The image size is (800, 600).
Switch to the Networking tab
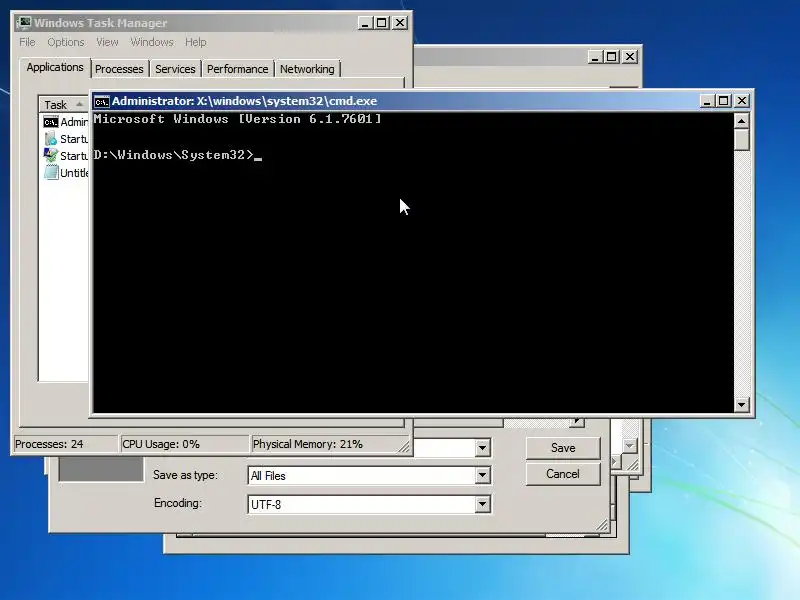pyautogui.click(x=307, y=69)
